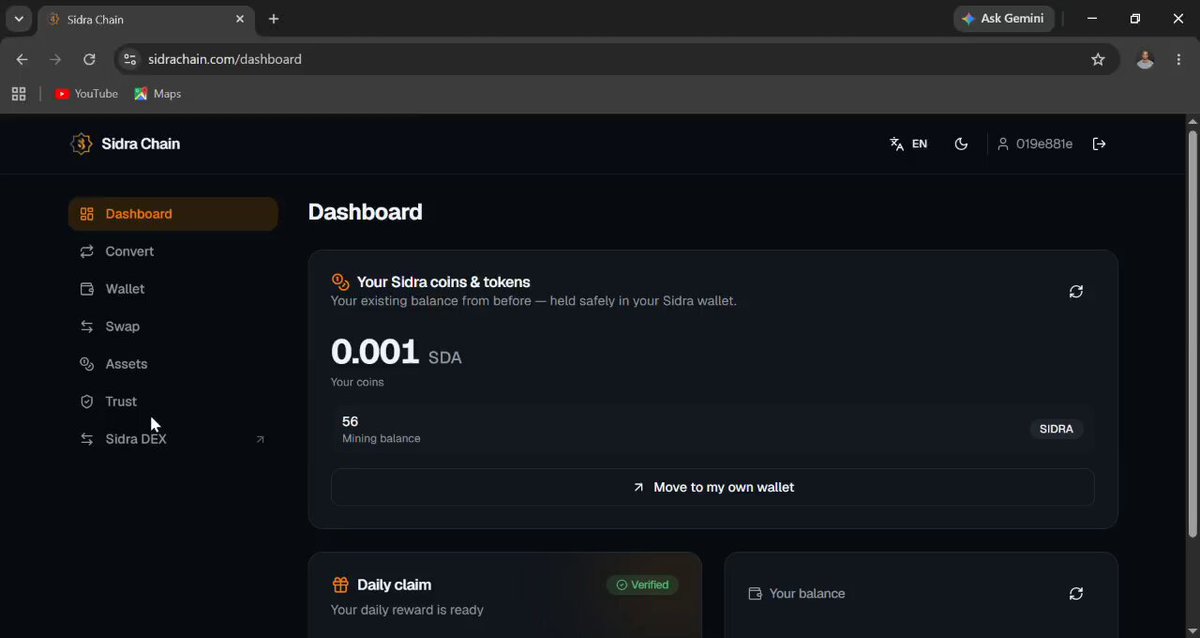Select Dashboard in the sidebar

(173, 214)
